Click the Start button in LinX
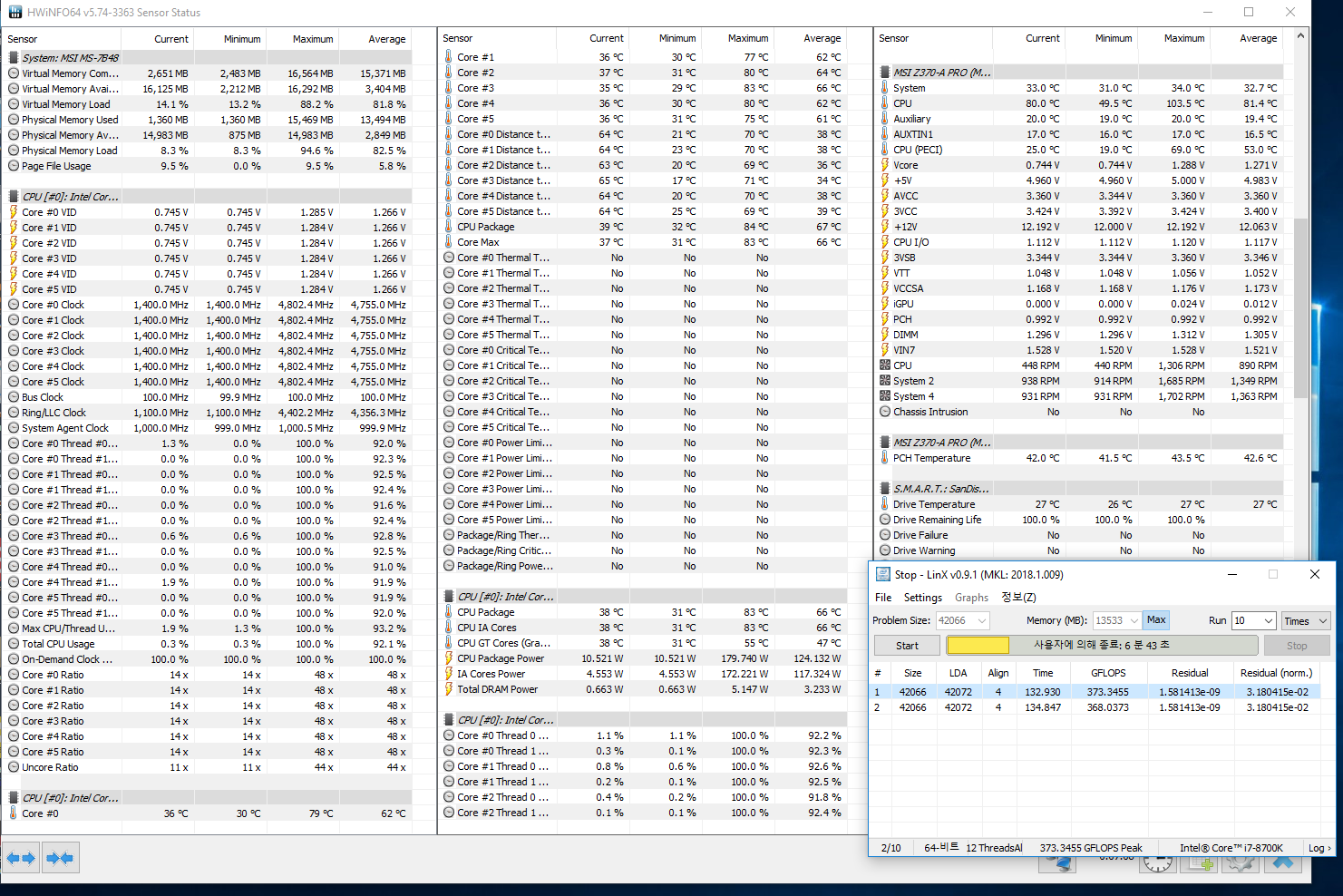 pyautogui.click(x=907, y=646)
